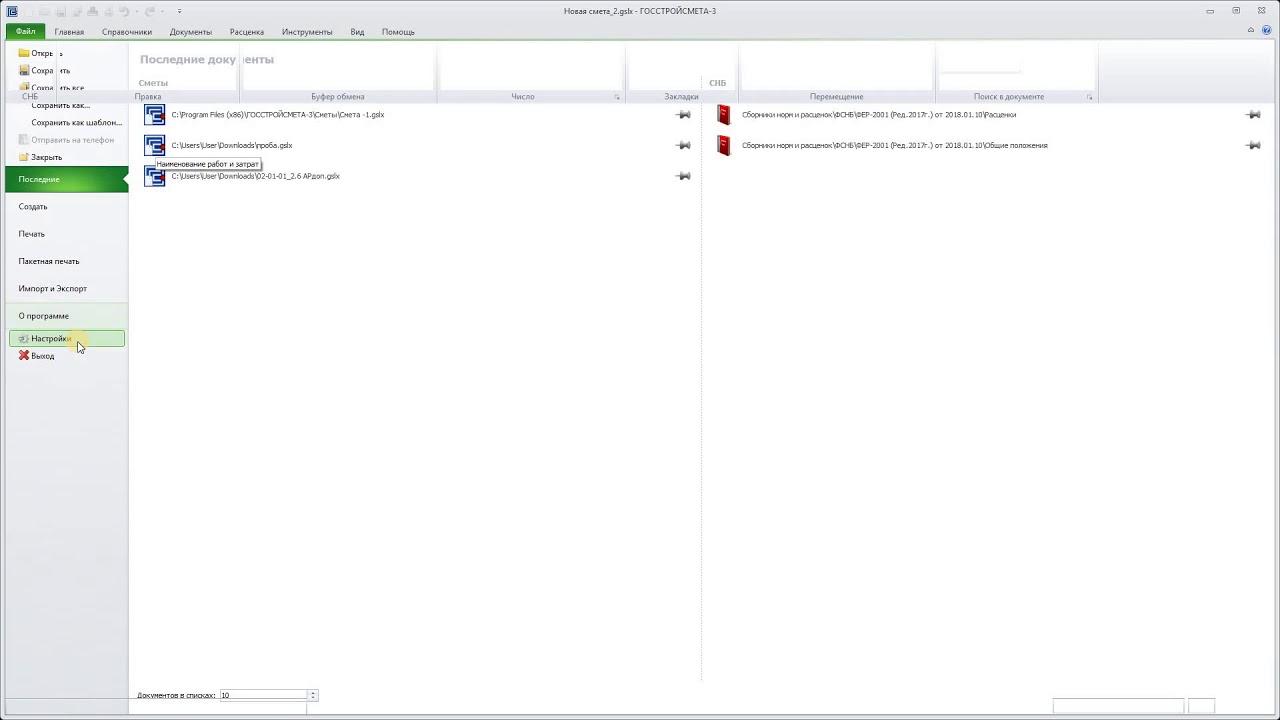Minimize the ГОССТРОЙСМЕТА-3 window

click(1210, 11)
